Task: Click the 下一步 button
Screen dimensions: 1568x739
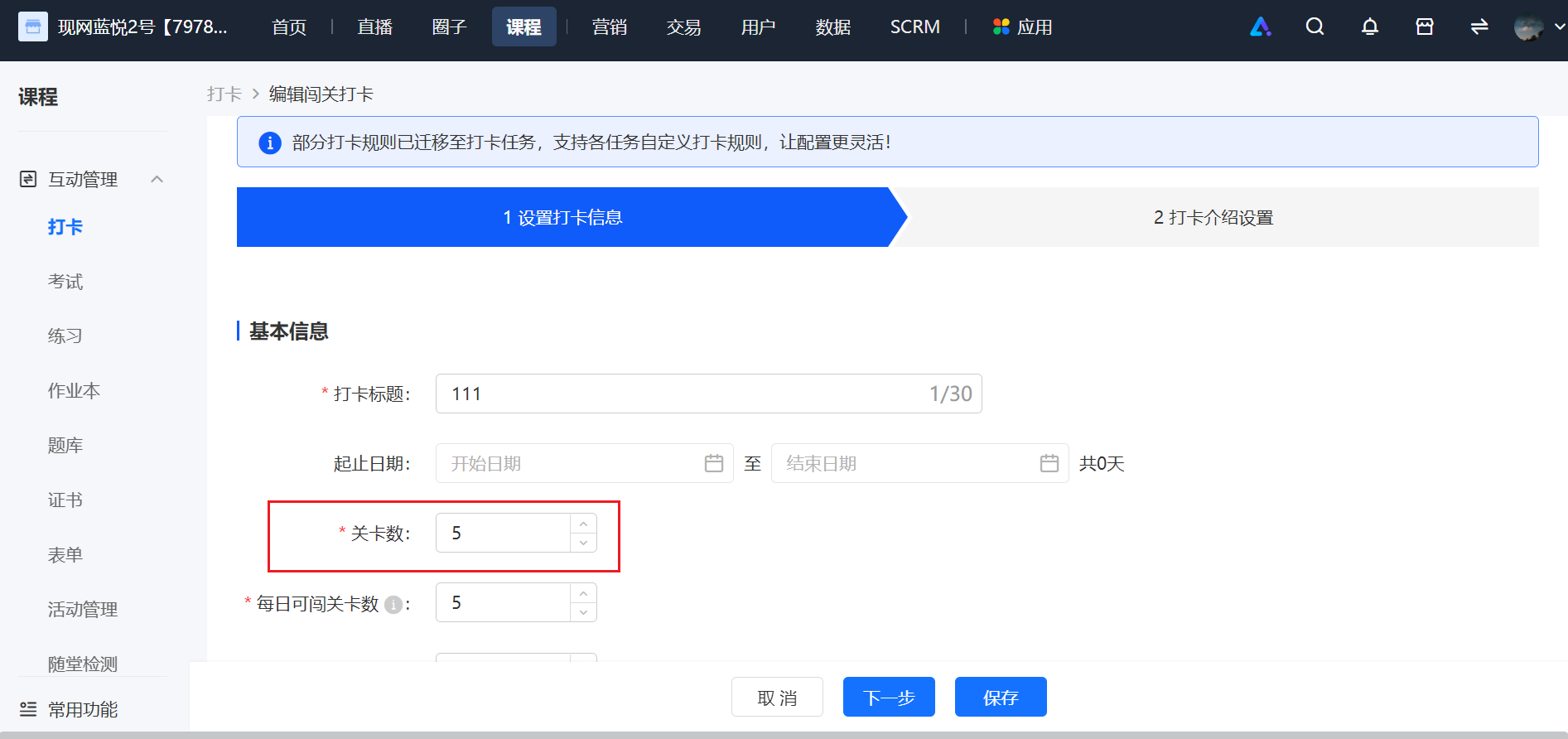Action: (x=889, y=697)
